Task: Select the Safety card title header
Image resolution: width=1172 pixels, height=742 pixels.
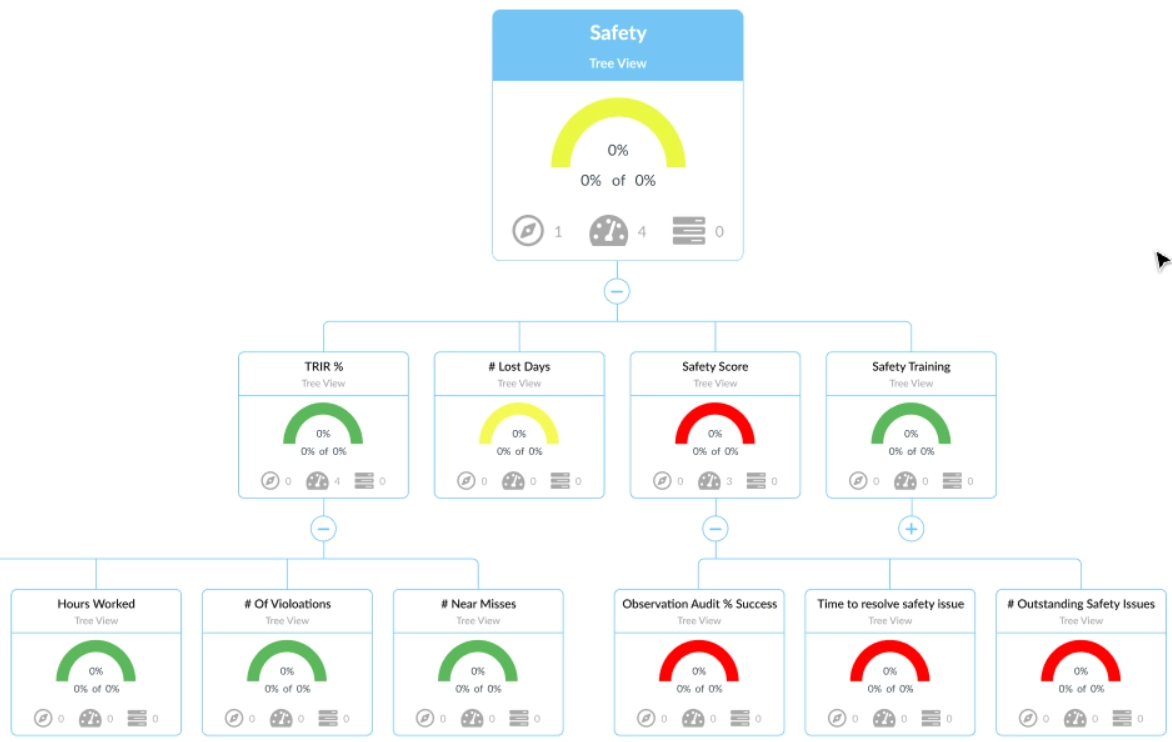Action: [x=617, y=33]
